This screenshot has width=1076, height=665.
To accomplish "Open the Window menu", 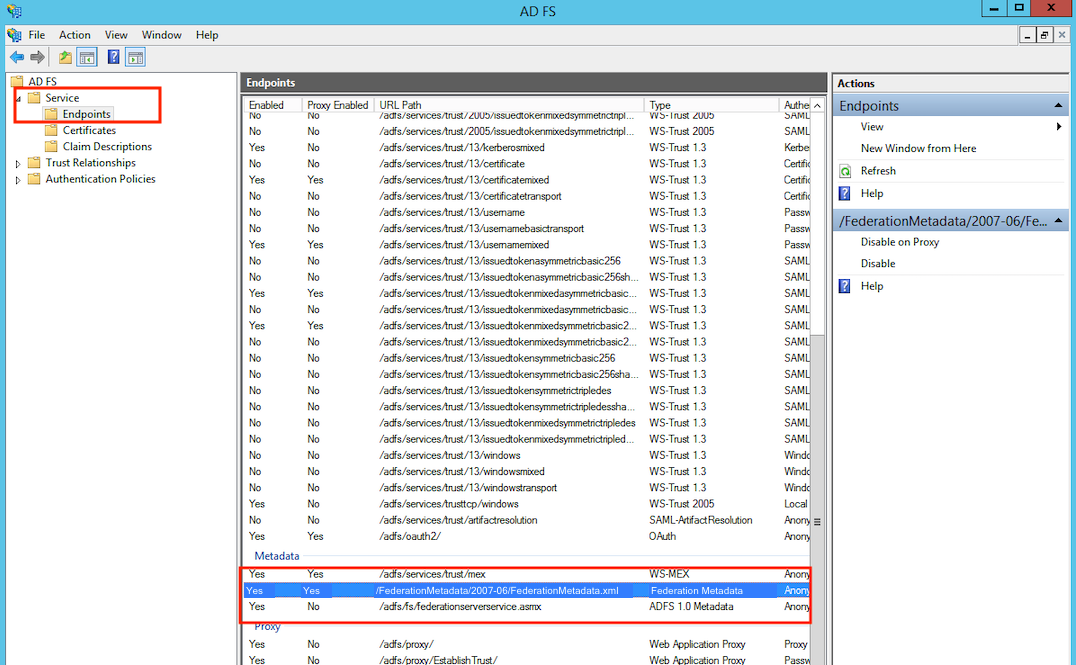I will coord(161,34).
